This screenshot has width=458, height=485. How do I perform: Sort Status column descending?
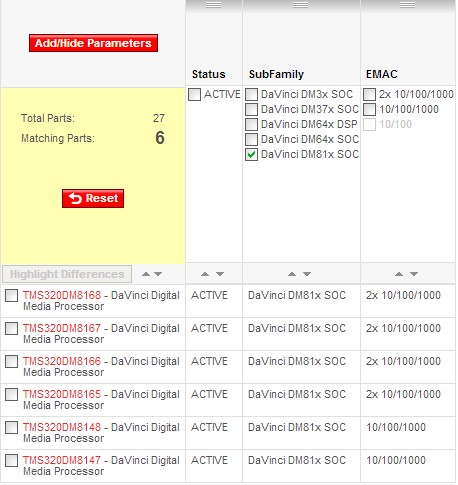220,274
